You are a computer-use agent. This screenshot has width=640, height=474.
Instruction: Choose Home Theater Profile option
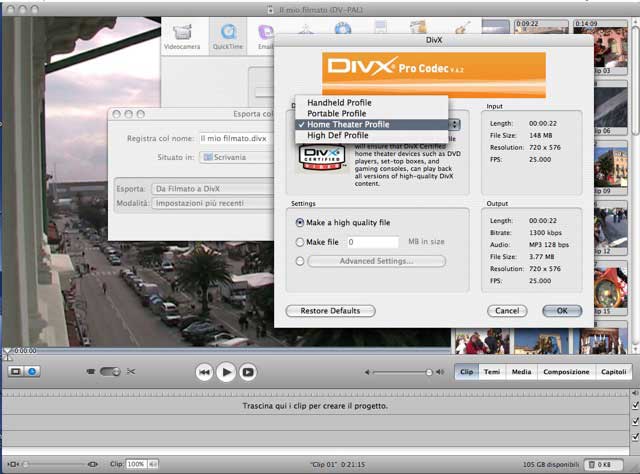click(371, 125)
